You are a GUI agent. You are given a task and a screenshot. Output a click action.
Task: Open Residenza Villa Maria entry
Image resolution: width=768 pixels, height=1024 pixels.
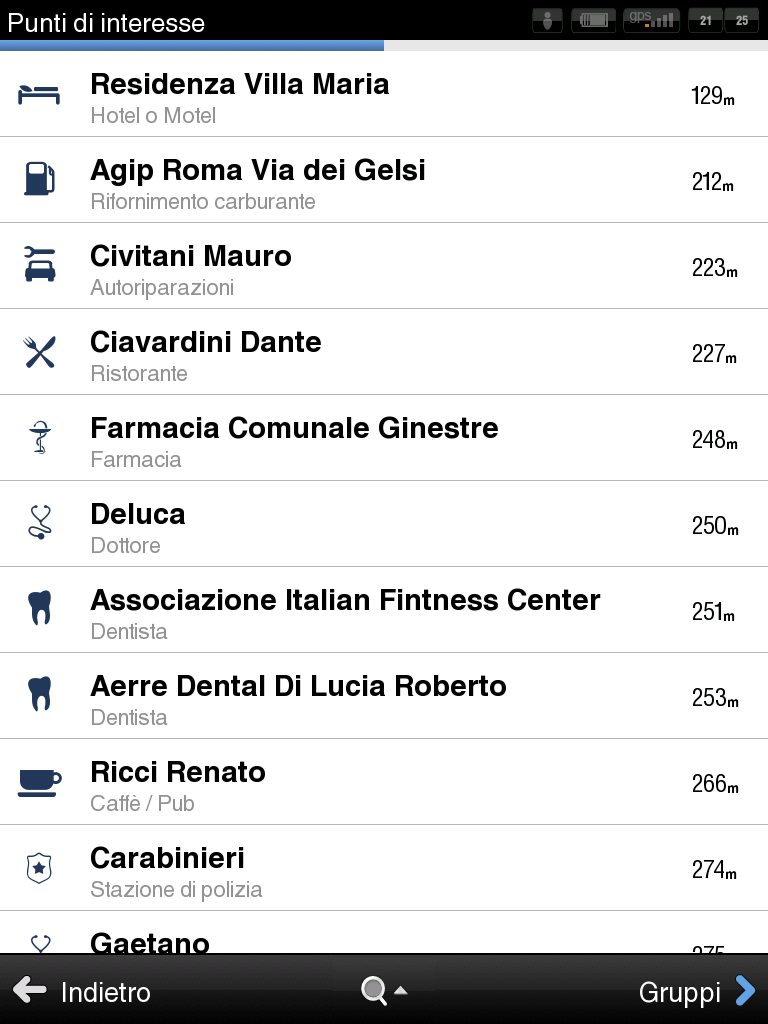[x=384, y=94]
